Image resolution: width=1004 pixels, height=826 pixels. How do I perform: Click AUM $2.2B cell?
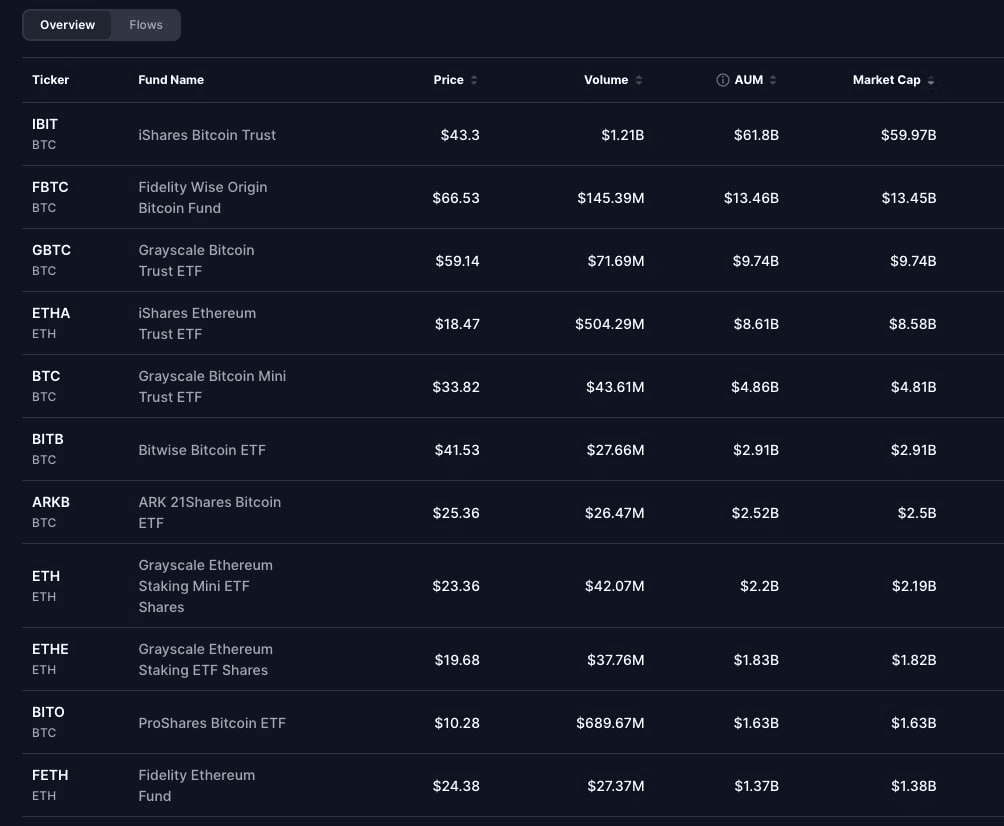[759, 586]
